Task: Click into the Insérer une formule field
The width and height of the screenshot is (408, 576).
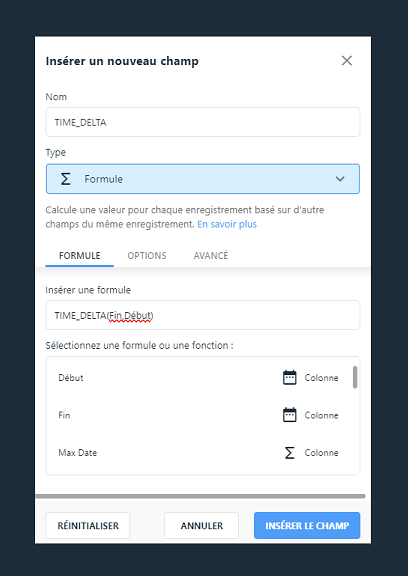Action: coord(203,315)
